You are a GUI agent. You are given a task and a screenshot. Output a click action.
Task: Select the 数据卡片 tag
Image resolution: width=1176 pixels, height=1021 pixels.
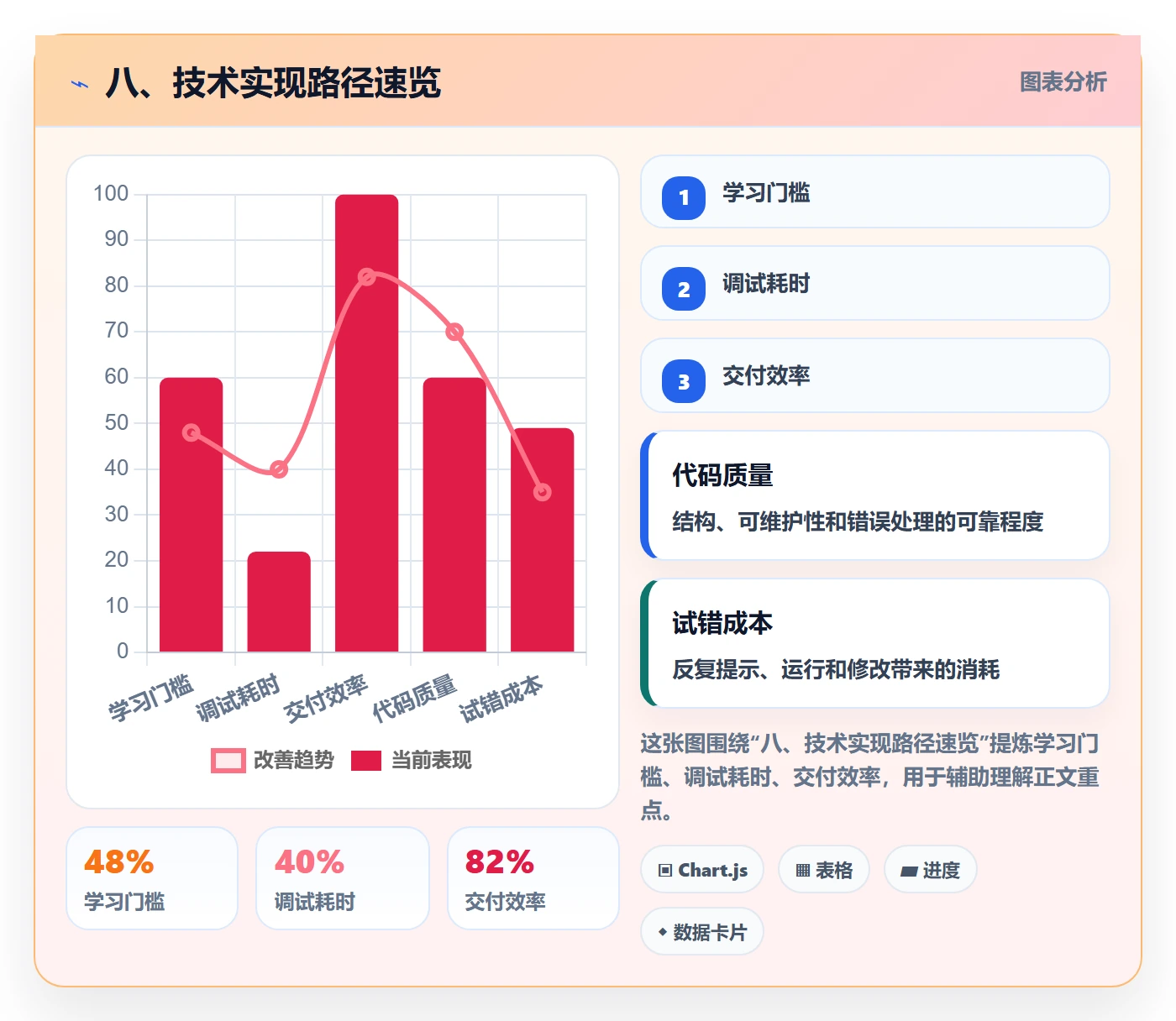pos(702,932)
